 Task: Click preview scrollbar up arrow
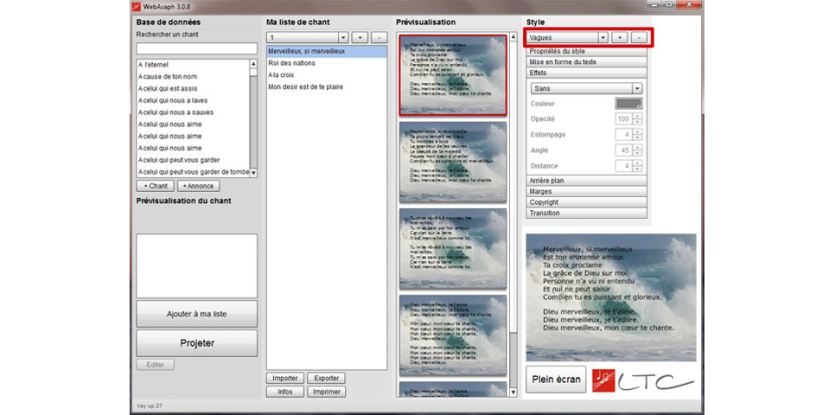[x=513, y=37]
